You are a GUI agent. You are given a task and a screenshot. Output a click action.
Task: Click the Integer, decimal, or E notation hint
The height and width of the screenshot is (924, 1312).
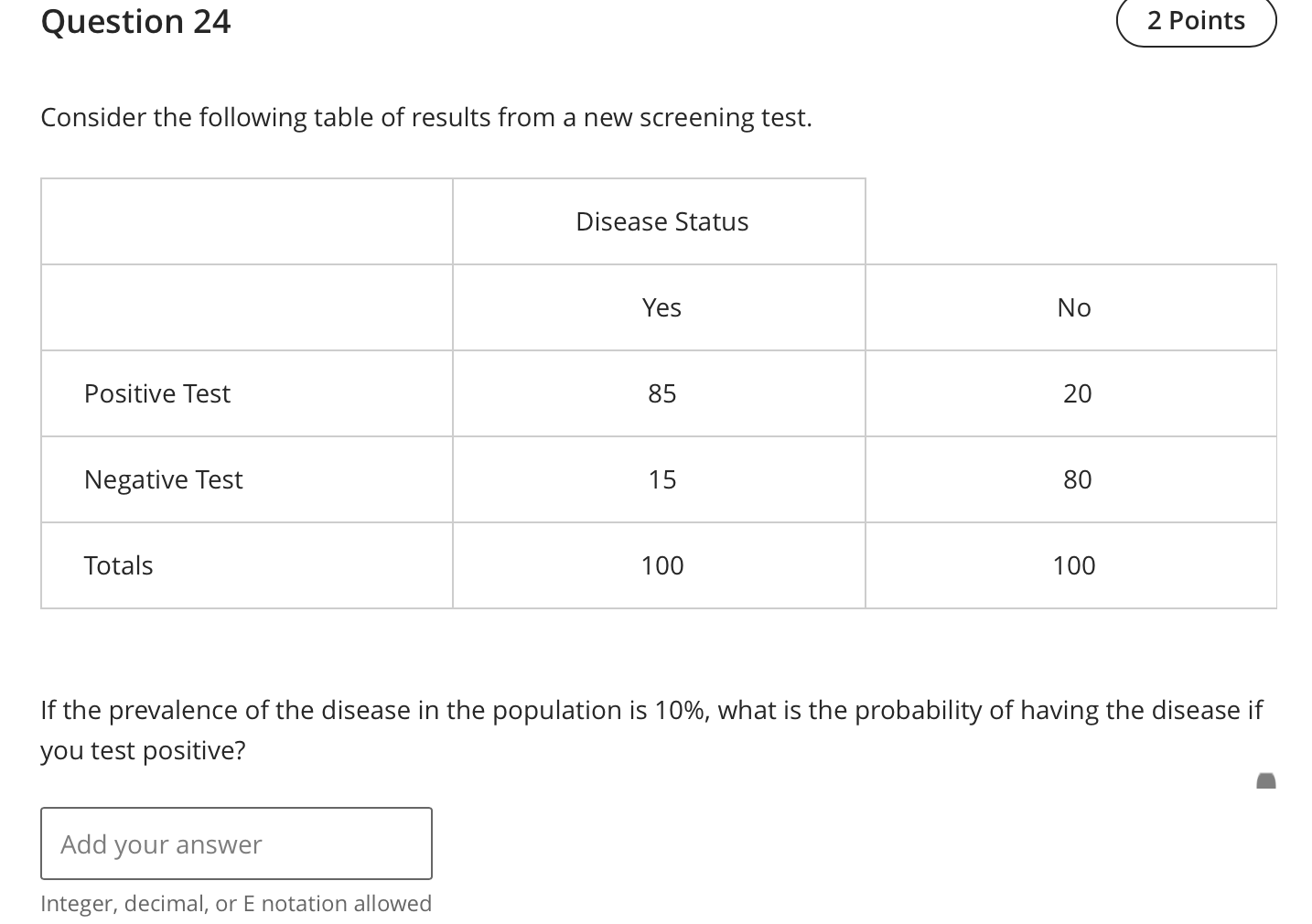click(236, 903)
